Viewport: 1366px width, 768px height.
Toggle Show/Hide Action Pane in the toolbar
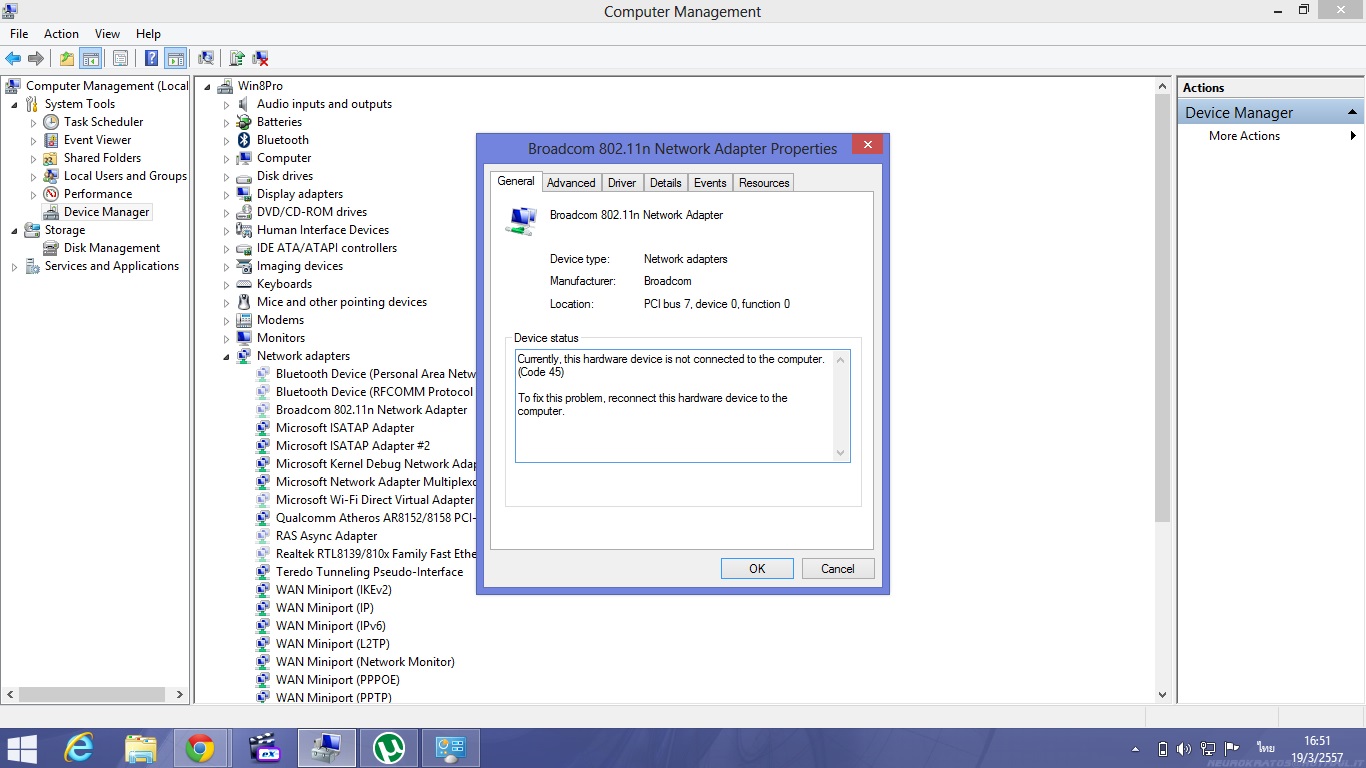(175, 58)
